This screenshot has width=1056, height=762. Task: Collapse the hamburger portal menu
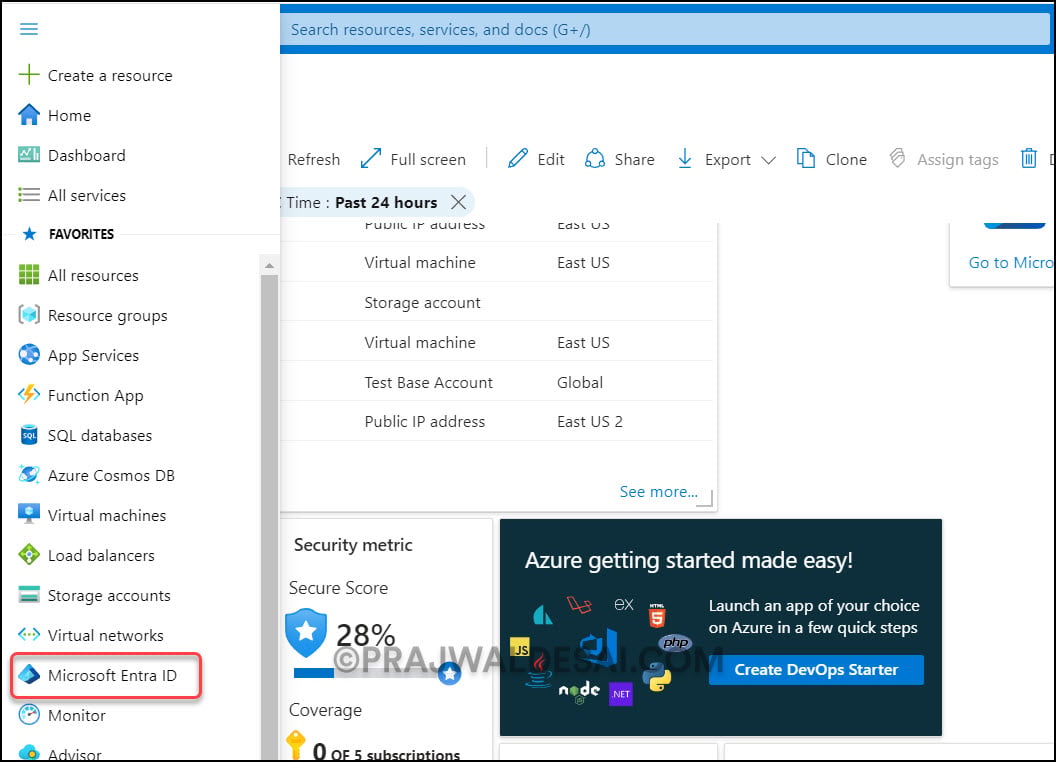[x=29, y=29]
